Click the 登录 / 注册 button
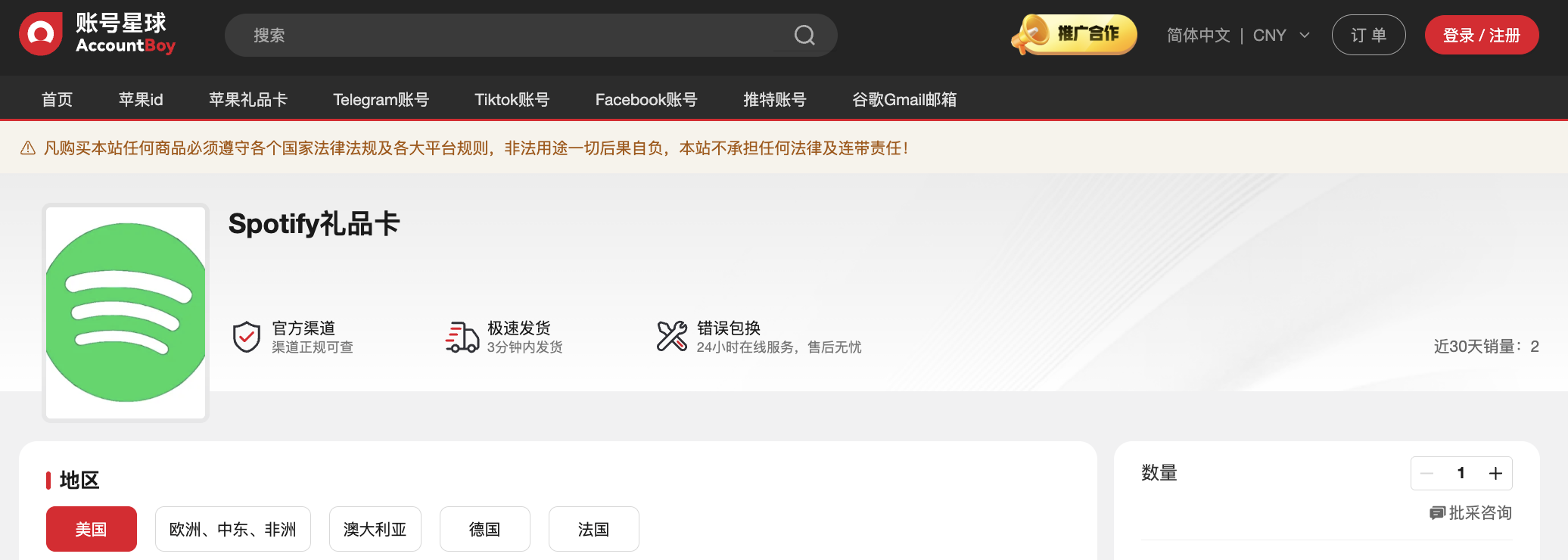This screenshot has height=560, width=1568. [x=1481, y=36]
